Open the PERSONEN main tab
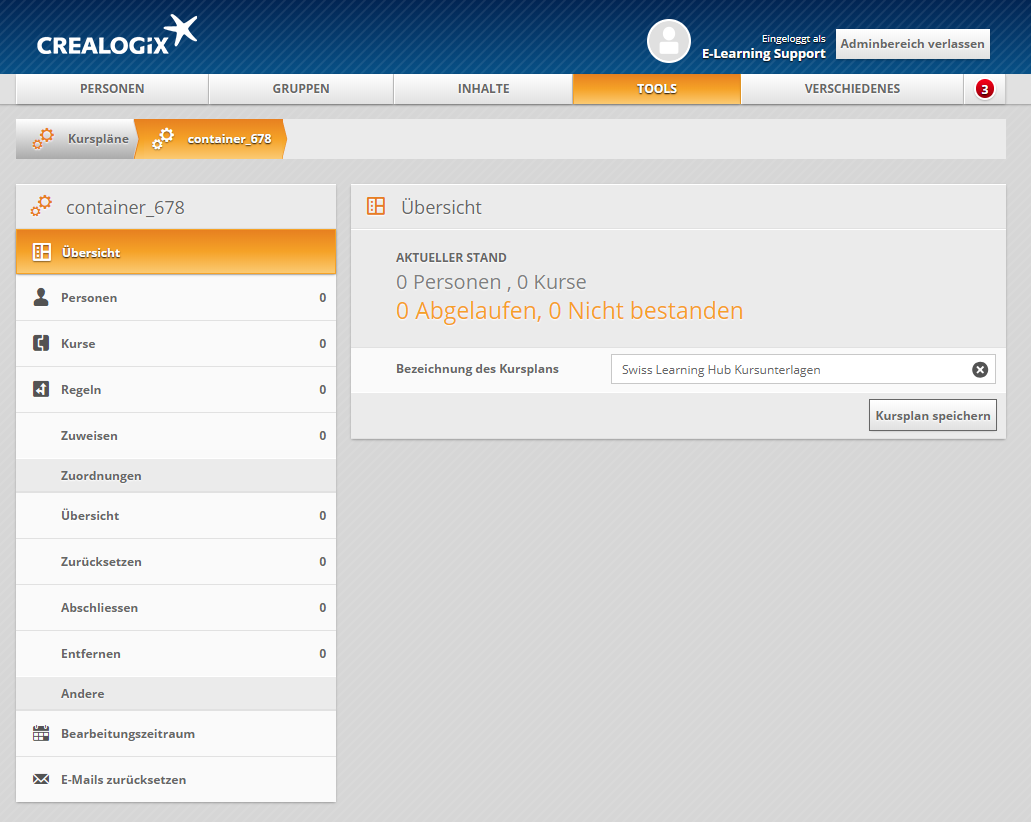 112,89
